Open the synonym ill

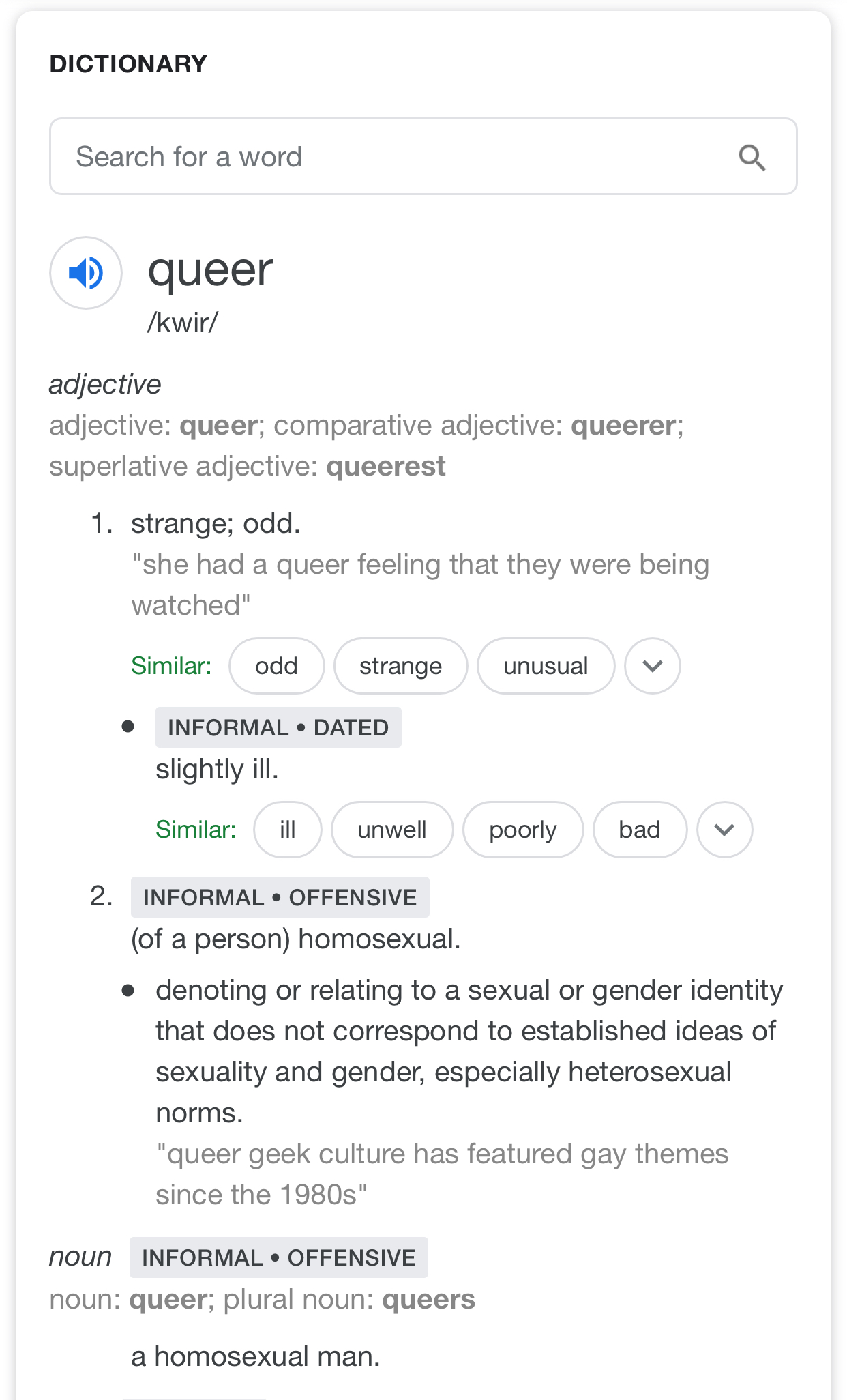(288, 830)
